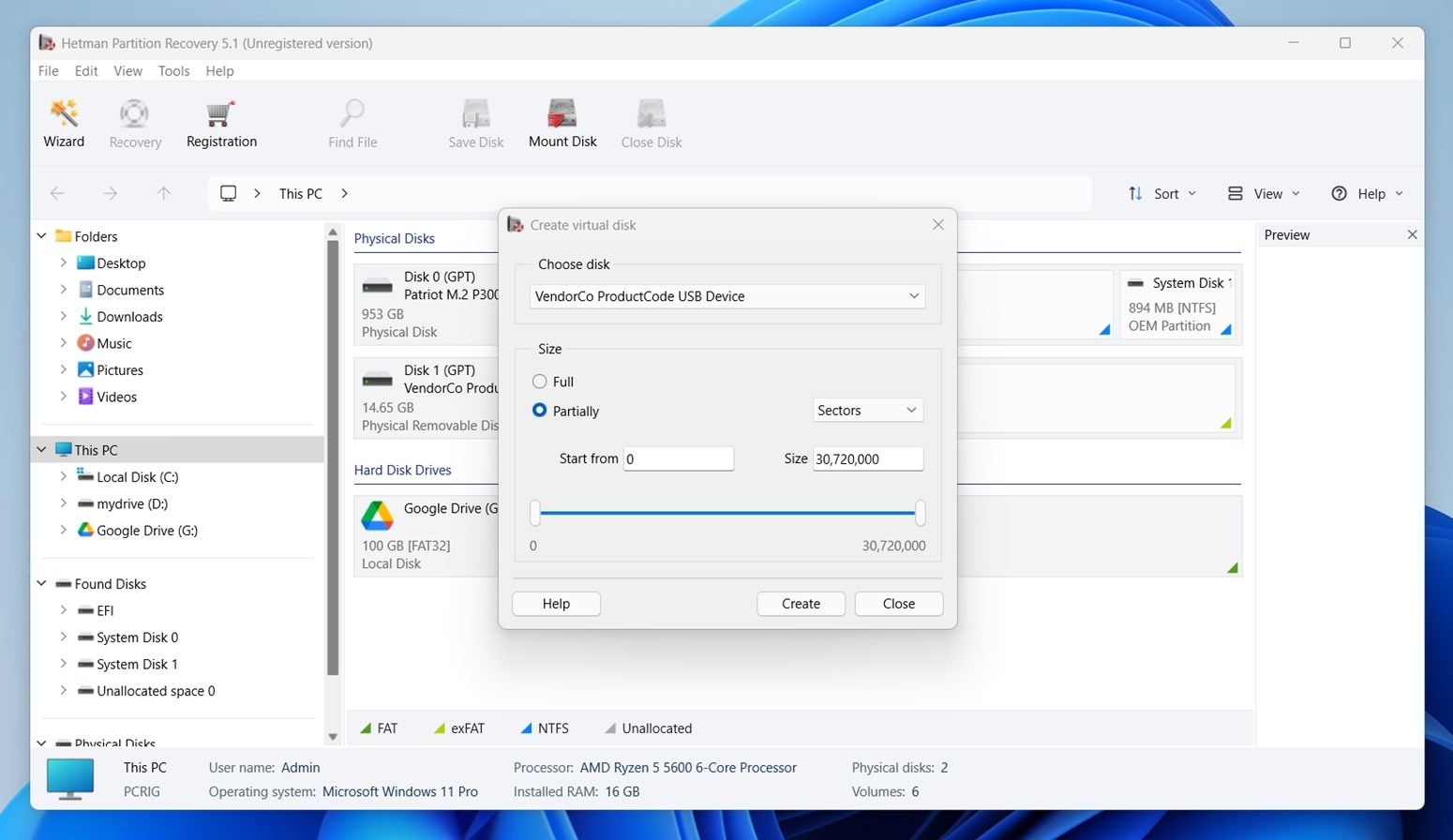Open the Tools menu

[173, 70]
